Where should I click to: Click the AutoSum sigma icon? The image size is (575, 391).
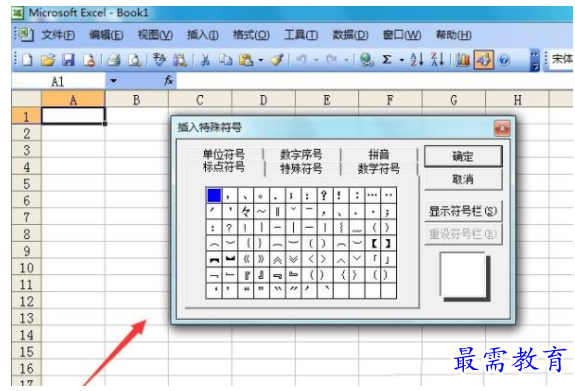point(387,60)
